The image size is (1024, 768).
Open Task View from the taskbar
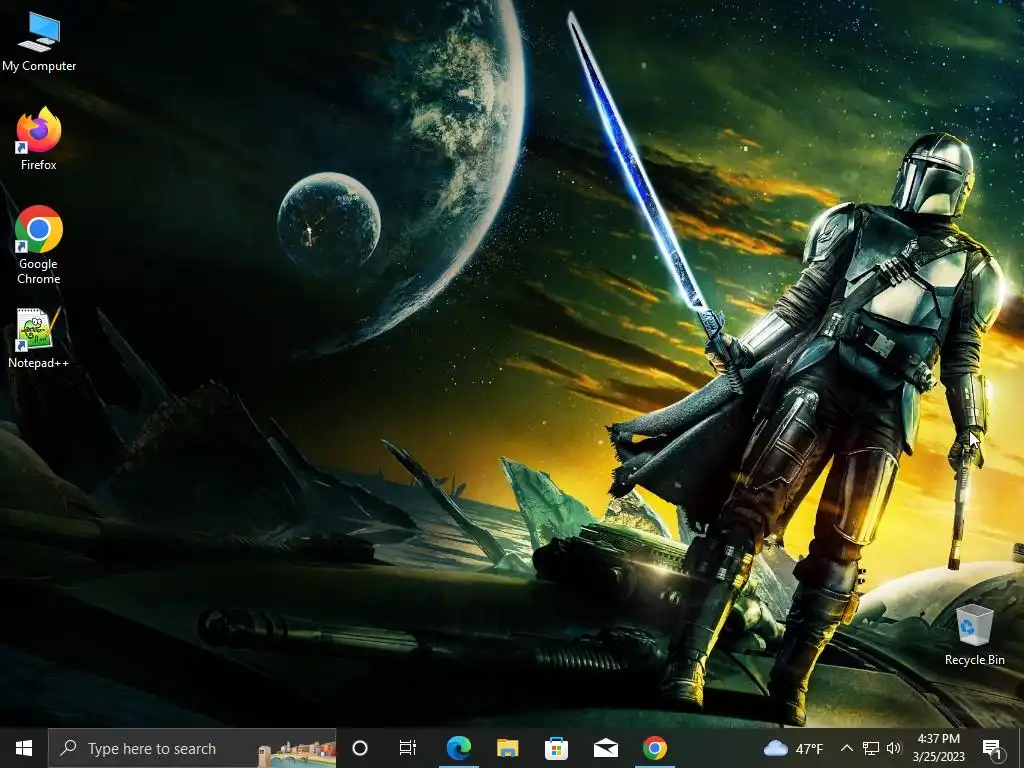click(408, 748)
